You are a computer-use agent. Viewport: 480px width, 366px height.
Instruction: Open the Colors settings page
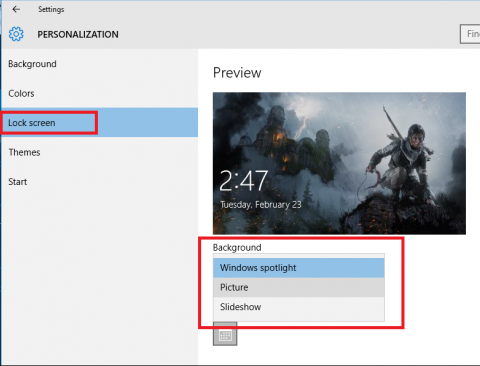pos(99,93)
